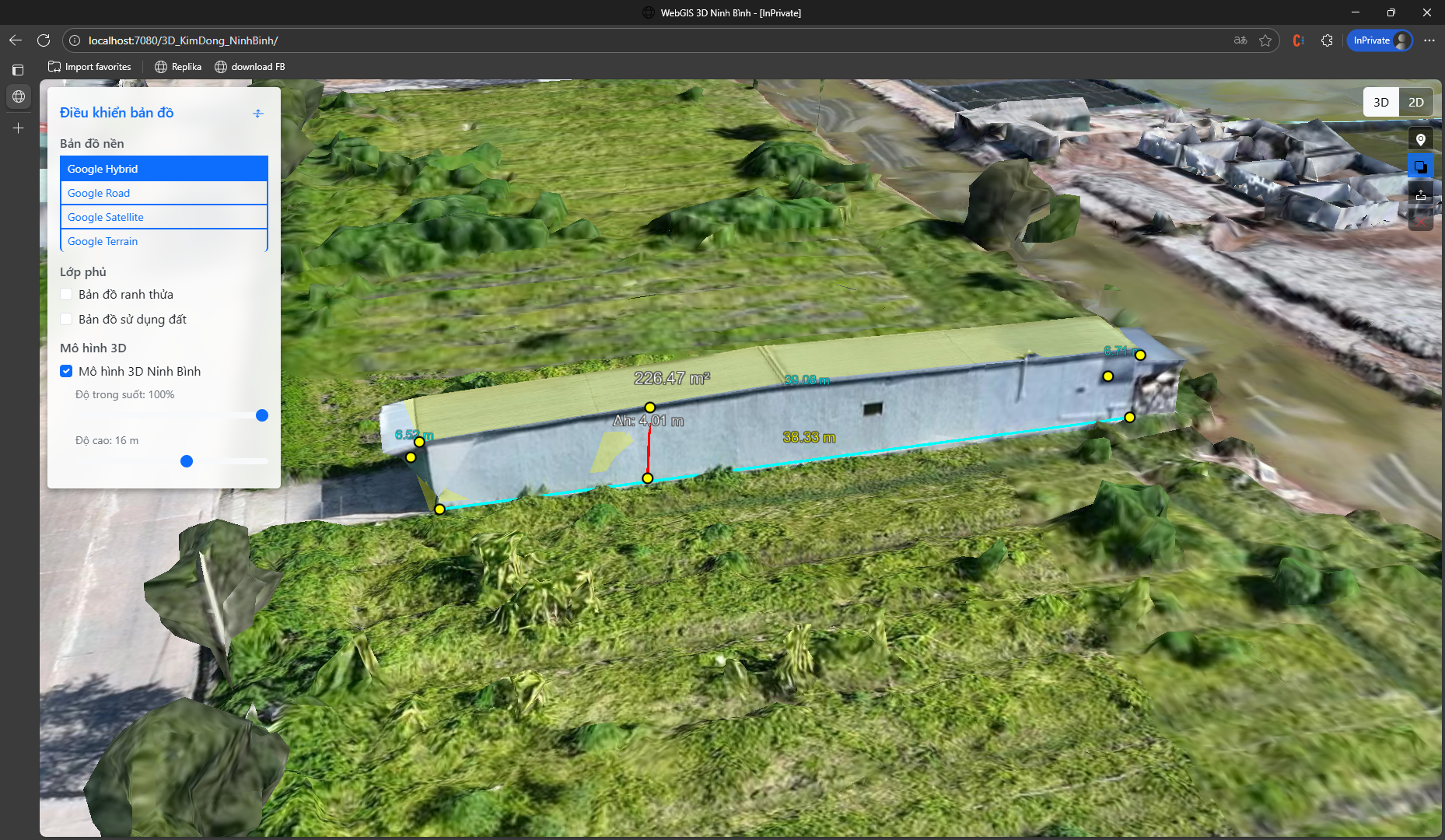Add page to favorites with star icon

click(x=1265, y=40)
